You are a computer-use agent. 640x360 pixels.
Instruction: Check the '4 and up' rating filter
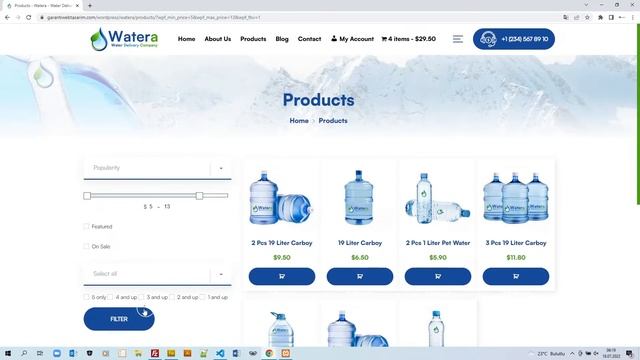pos(110,297)
